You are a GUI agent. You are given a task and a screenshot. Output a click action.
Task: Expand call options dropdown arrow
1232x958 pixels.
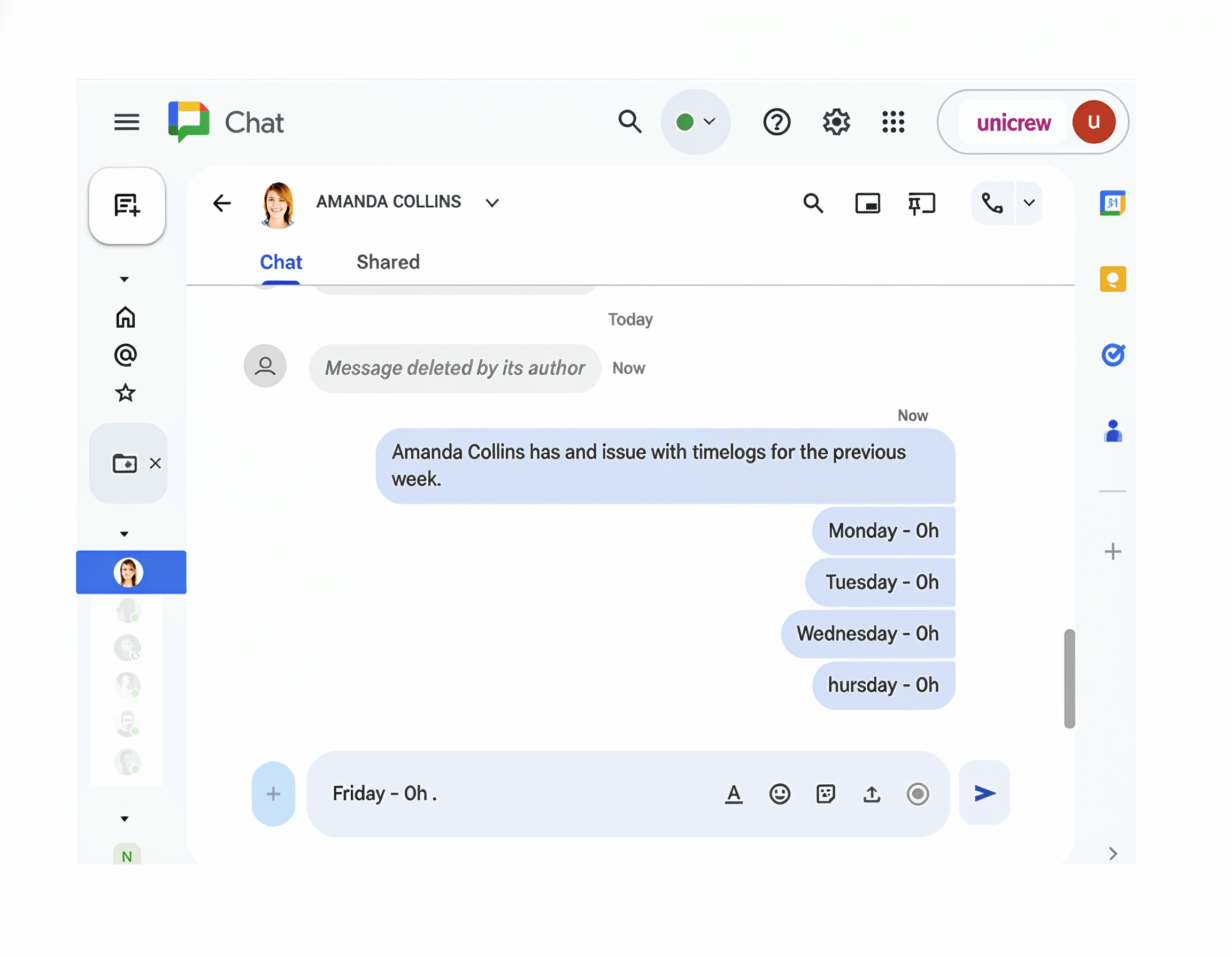(1029, 204)
